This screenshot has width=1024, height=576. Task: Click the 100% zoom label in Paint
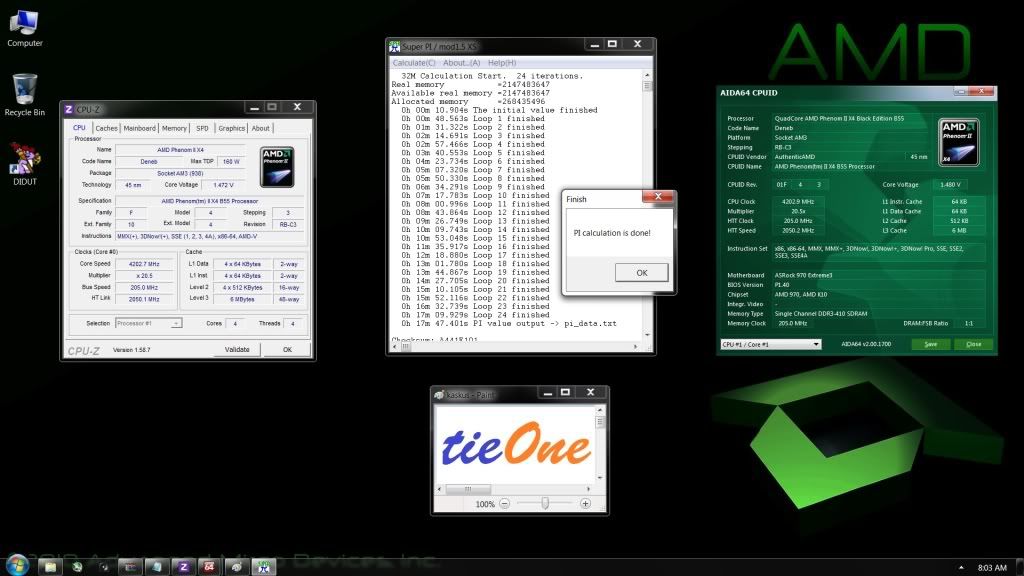coord(485,504)
